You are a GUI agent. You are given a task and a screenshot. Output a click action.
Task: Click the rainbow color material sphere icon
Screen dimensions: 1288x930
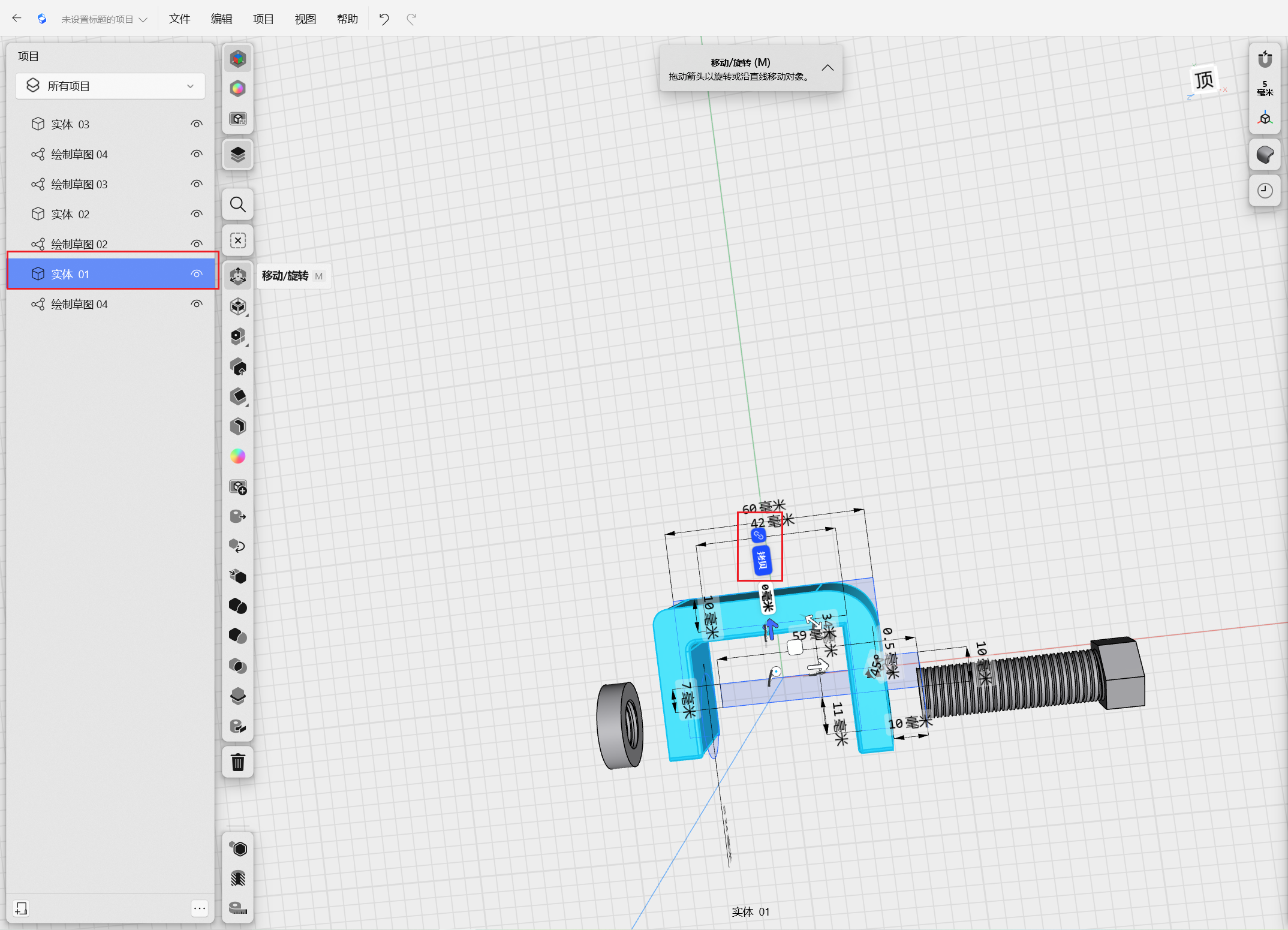click(x=238, y=456)
